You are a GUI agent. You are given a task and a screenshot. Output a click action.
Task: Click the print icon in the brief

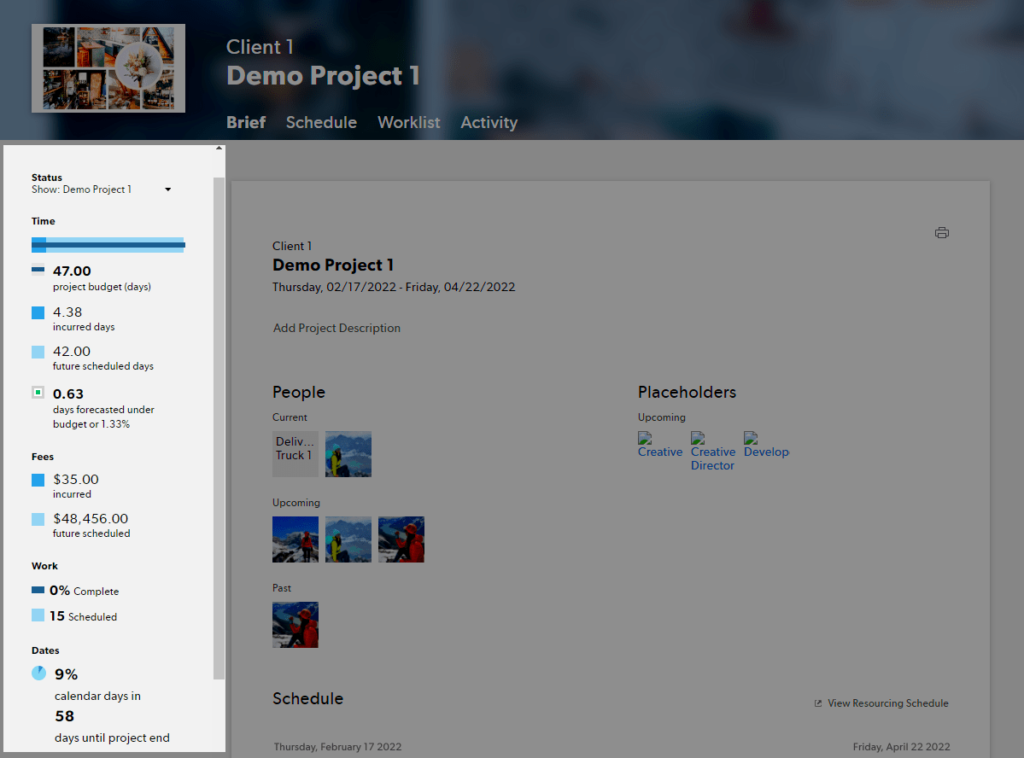click(941, 232)
